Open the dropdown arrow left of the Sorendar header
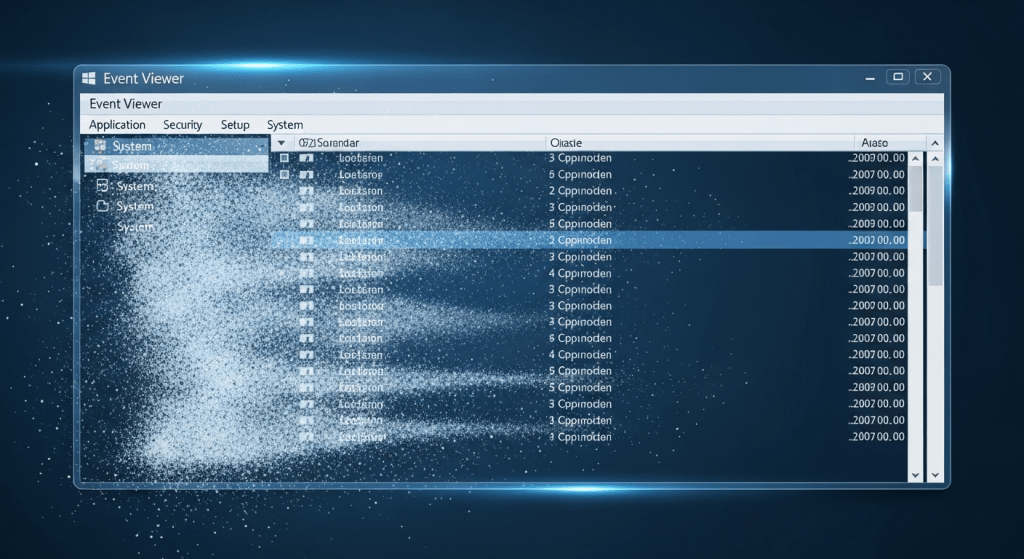The height and width of the screenshot is (559, 1024). coord(281,143)
